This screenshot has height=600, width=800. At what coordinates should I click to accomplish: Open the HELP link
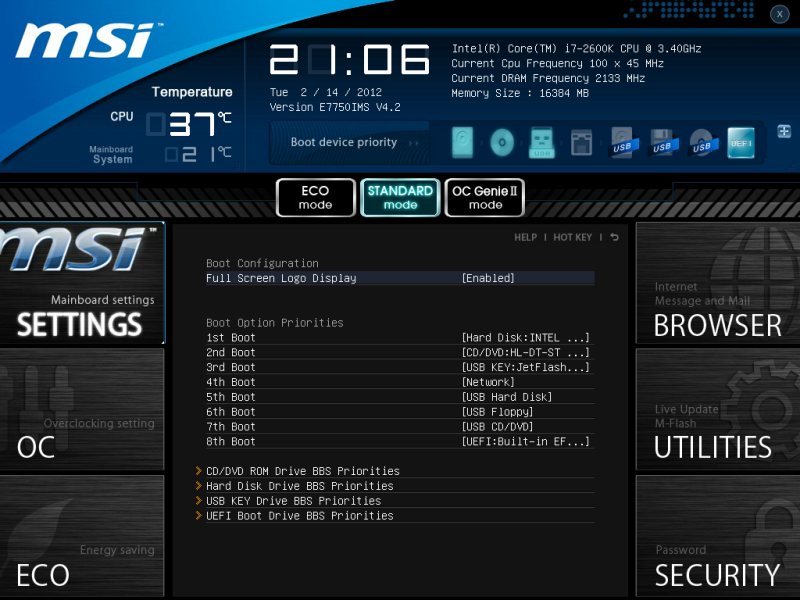pos(526,237)
